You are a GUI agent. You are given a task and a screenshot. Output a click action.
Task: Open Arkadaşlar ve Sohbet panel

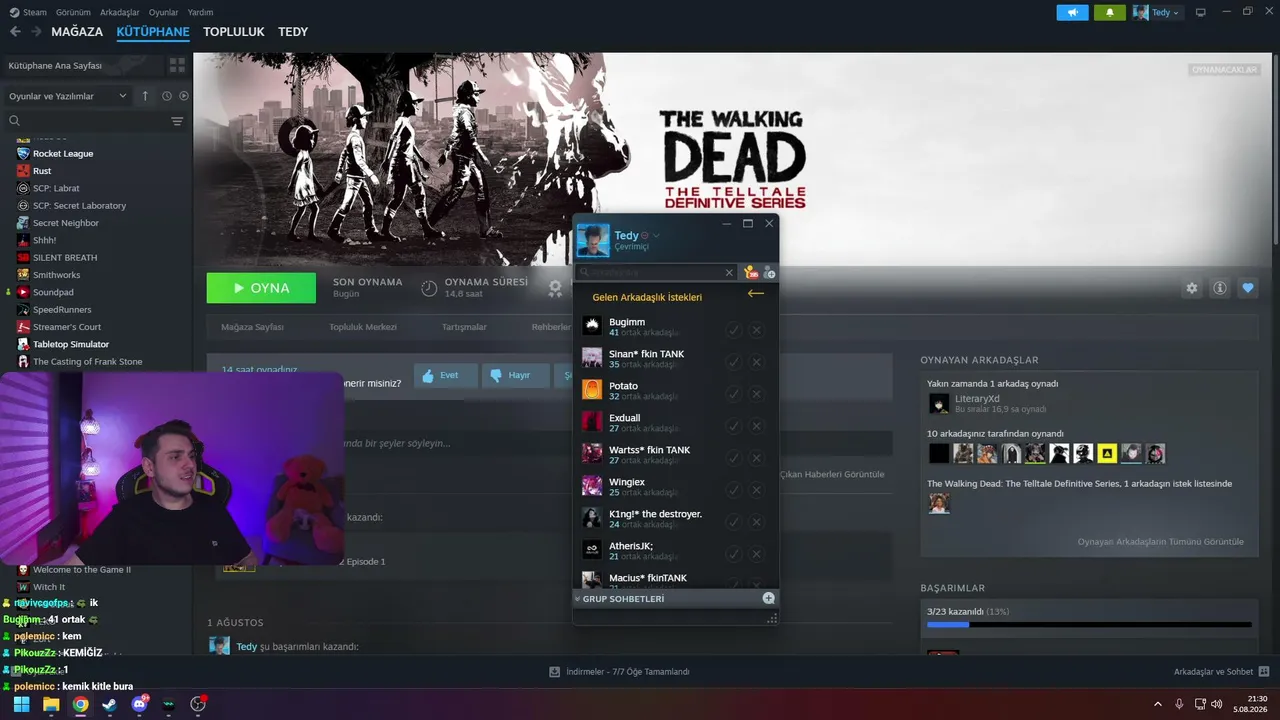(x=1221, y=672)
